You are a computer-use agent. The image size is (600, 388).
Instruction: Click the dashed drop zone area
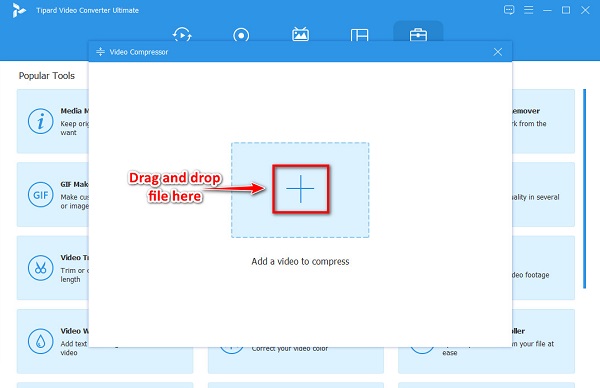click(300, 190)
